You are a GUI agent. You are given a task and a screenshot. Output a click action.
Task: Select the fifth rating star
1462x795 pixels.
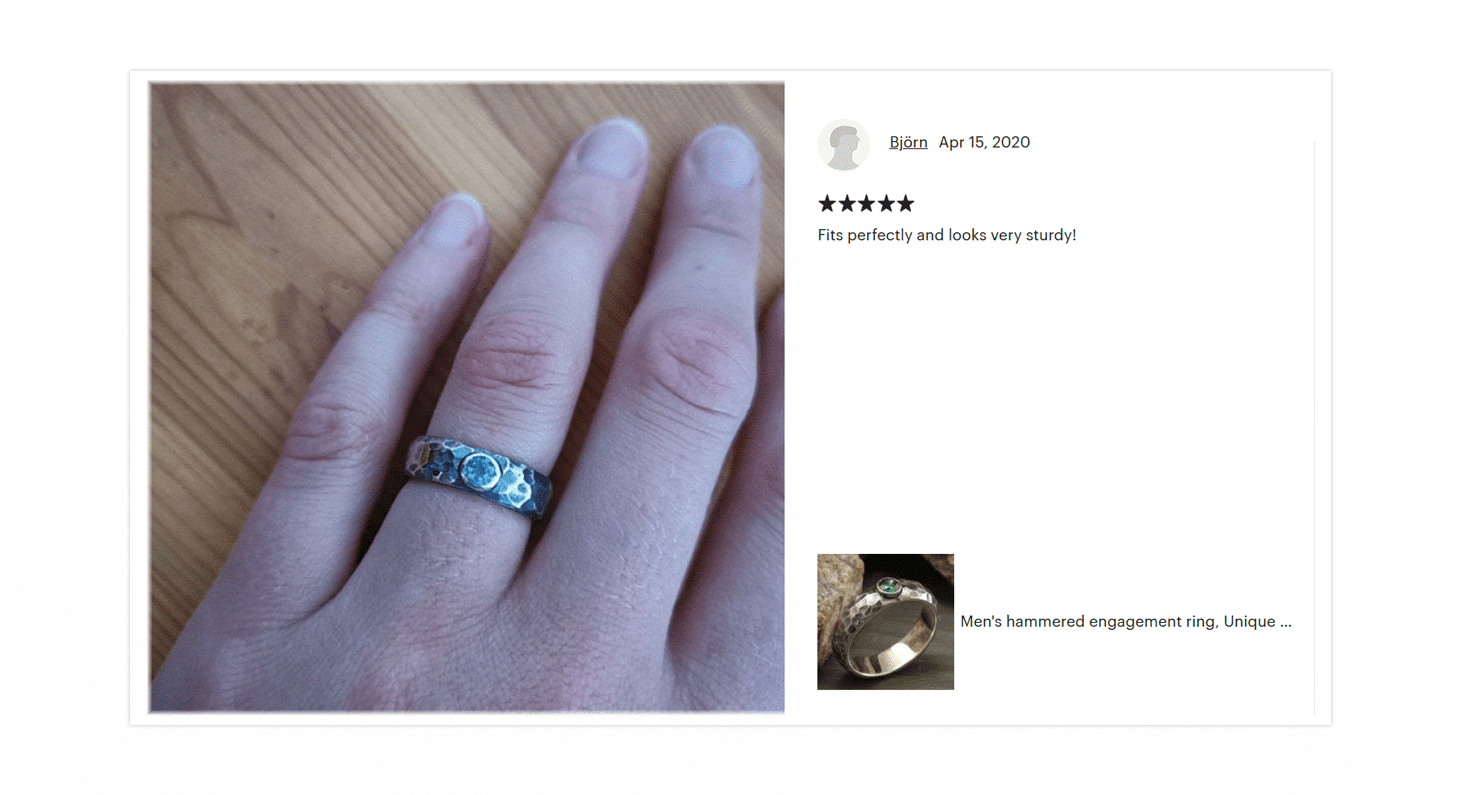pos(905,204)
